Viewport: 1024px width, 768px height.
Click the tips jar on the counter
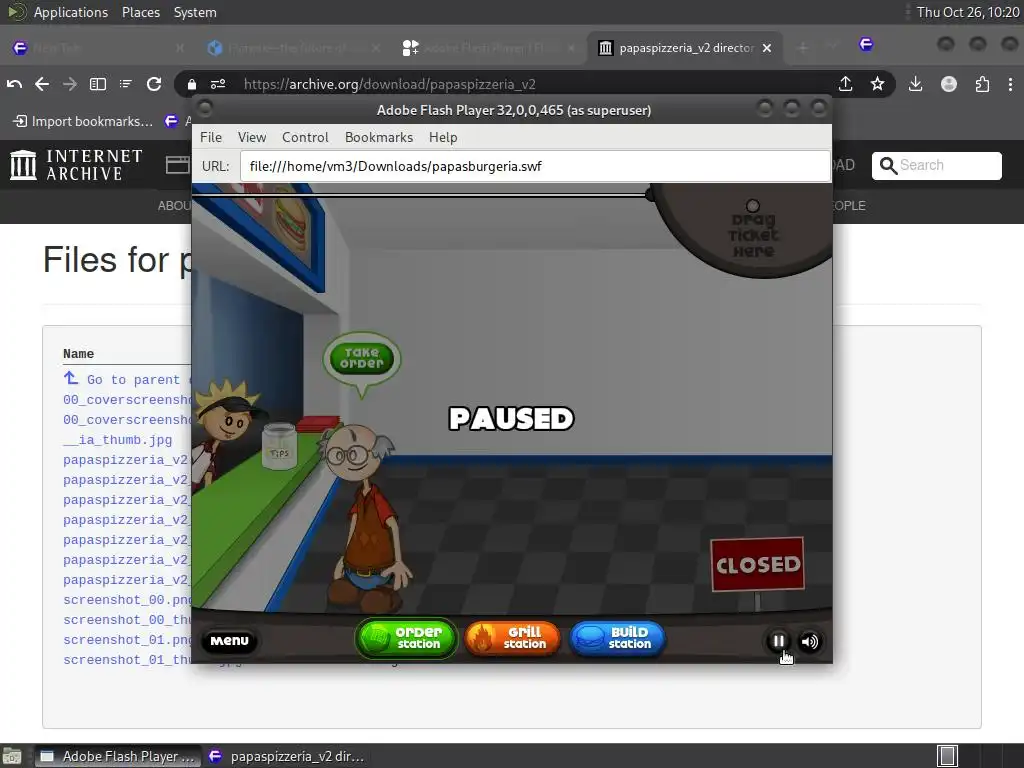[x=280, y=445]
